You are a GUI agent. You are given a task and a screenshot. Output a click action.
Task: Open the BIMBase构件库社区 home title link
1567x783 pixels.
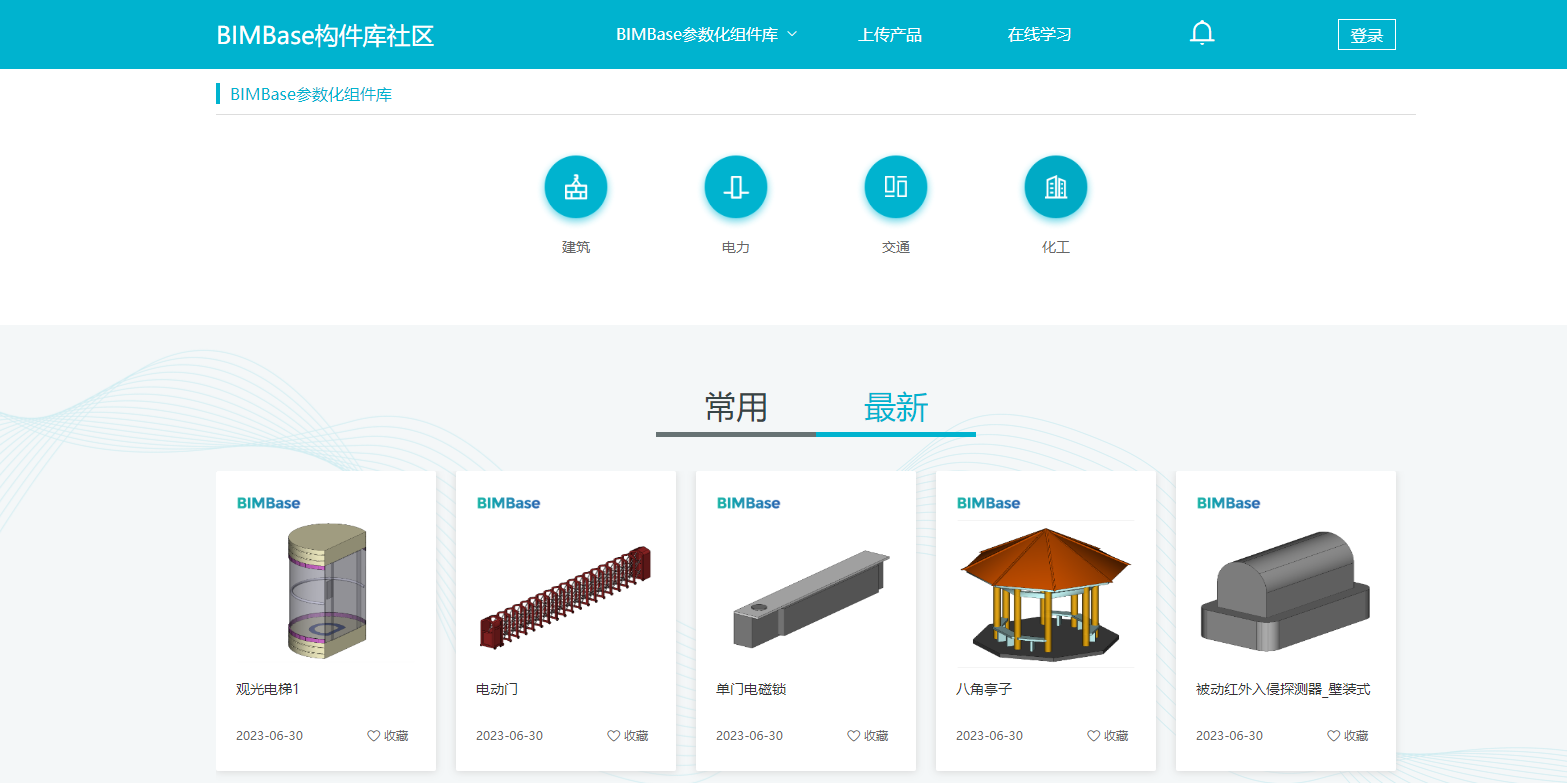(x=325, y=36)
